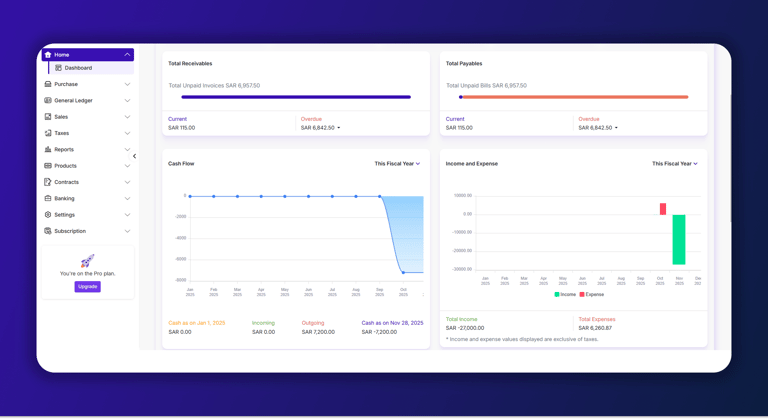Open Income and Expense fiscal year dropdown

point(674,164)
